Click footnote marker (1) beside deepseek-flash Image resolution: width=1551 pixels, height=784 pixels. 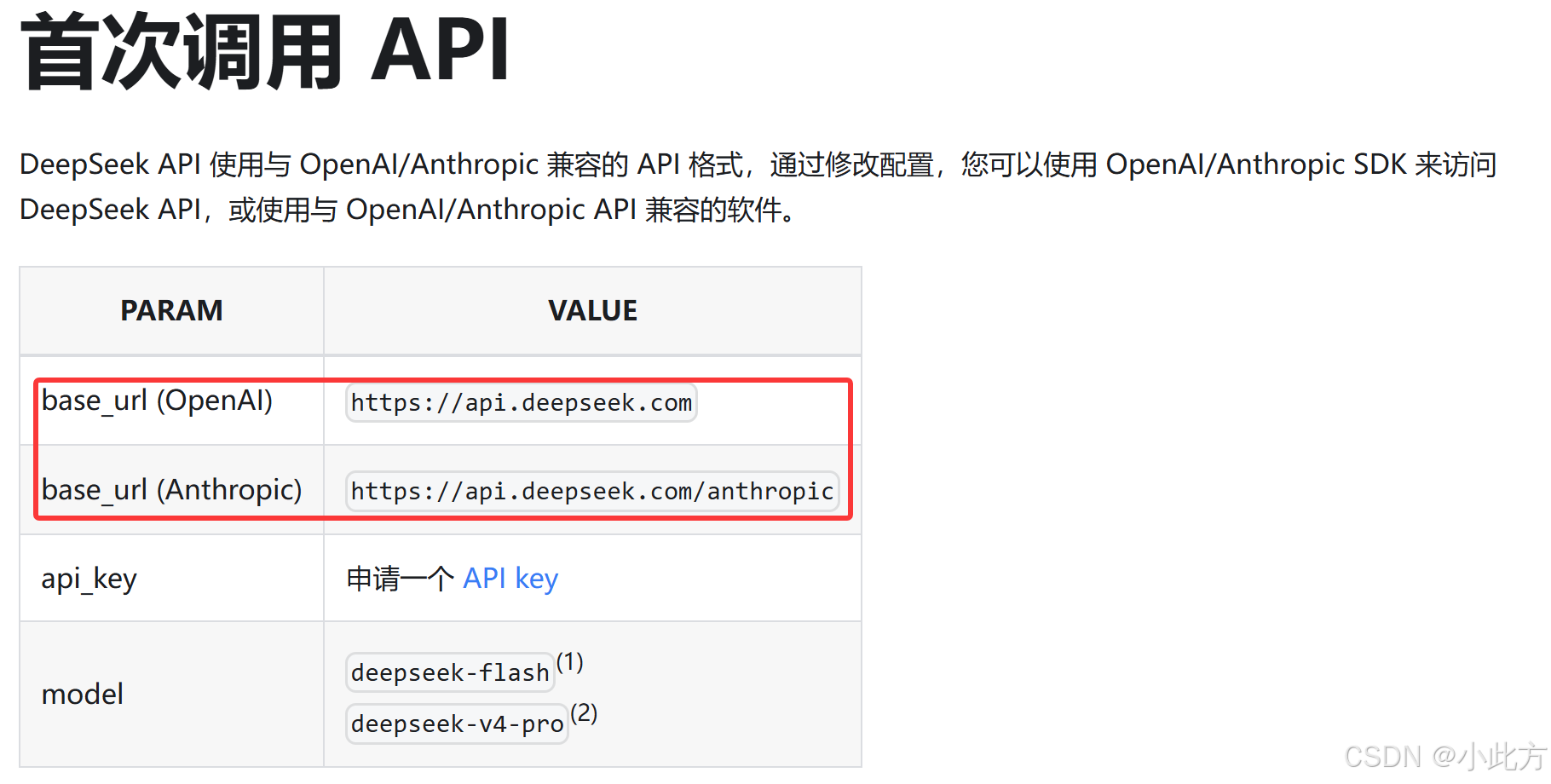click(570, 662)
